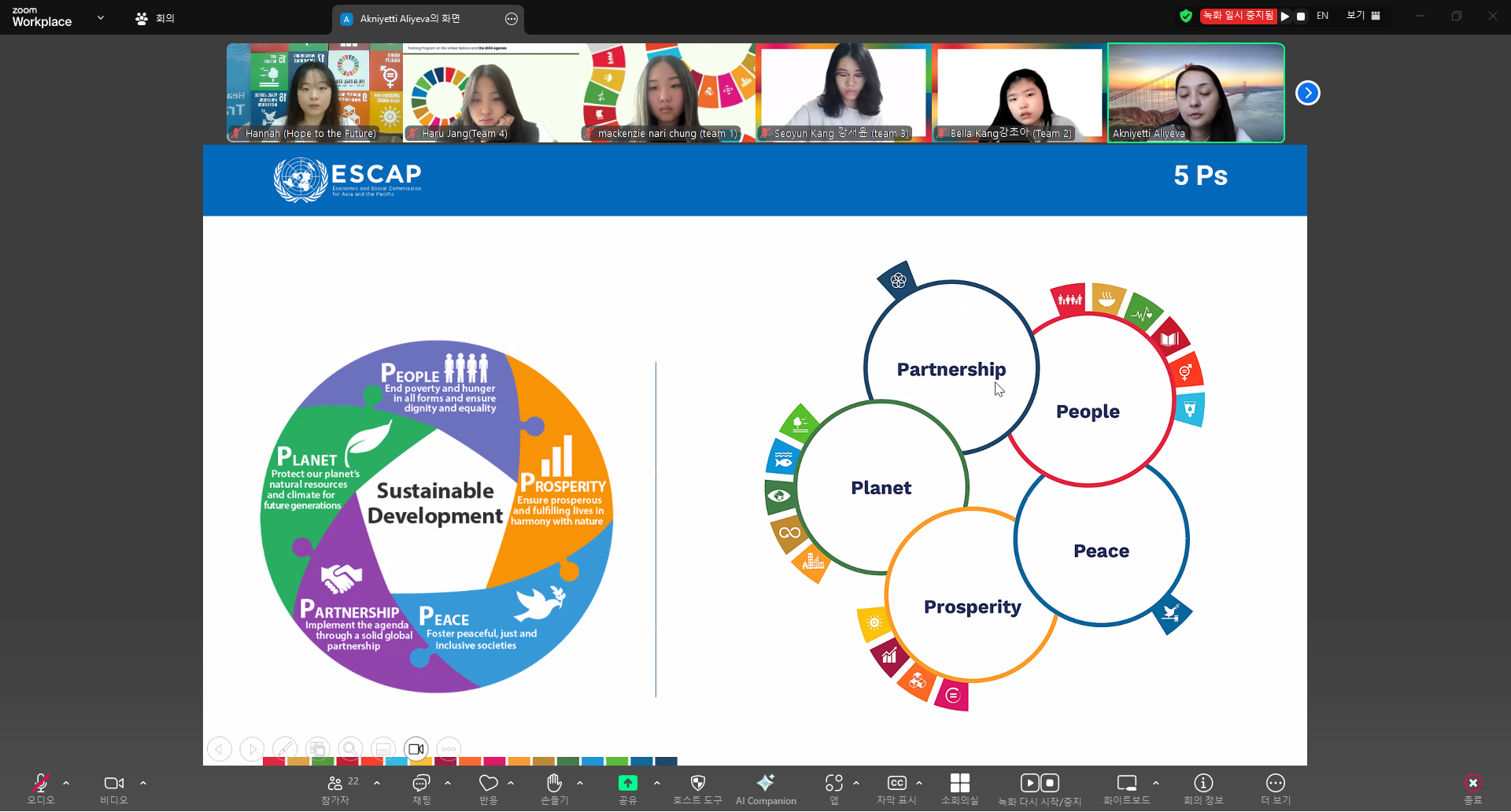The width and height of the screenshot is (1511, 812).
Task: Open AI Companion sparkle icon
Action: click(x=766, y=789)
